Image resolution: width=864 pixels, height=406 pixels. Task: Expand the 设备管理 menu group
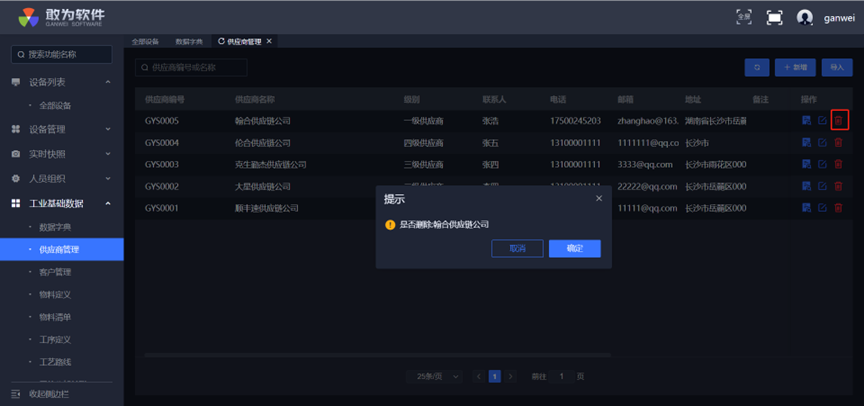tap(62, 129)
